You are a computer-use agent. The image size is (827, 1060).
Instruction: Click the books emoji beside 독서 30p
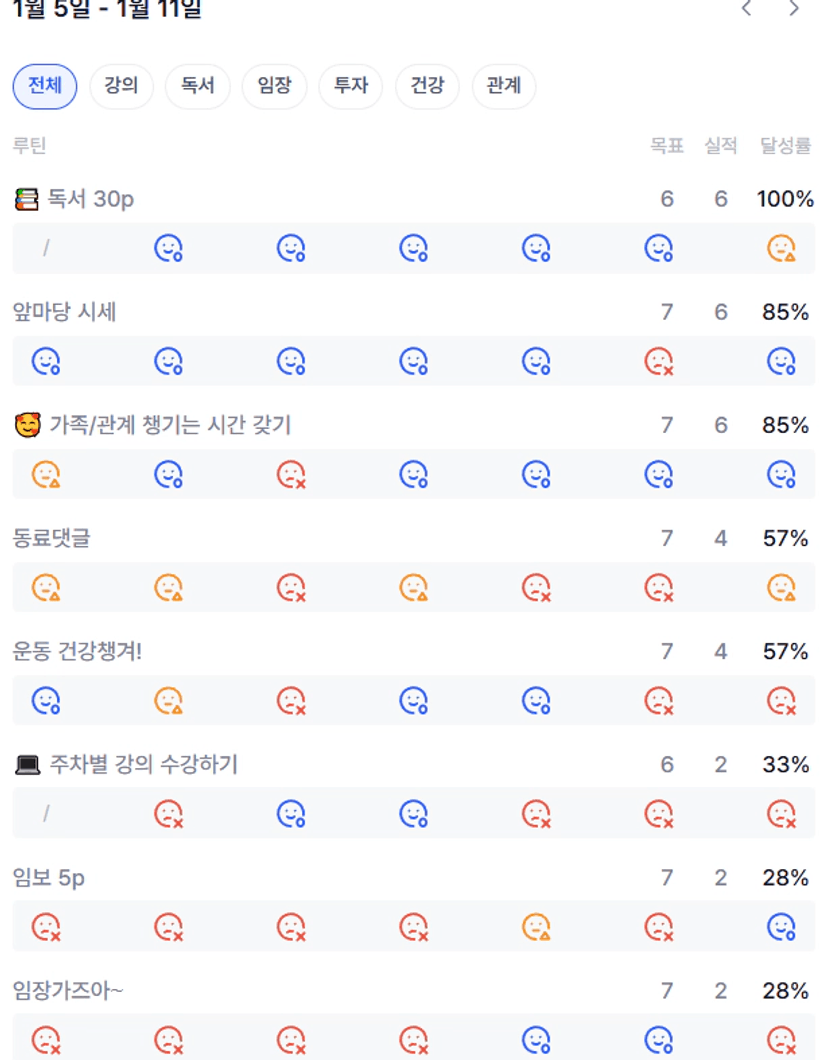click(x=27, y=199)
